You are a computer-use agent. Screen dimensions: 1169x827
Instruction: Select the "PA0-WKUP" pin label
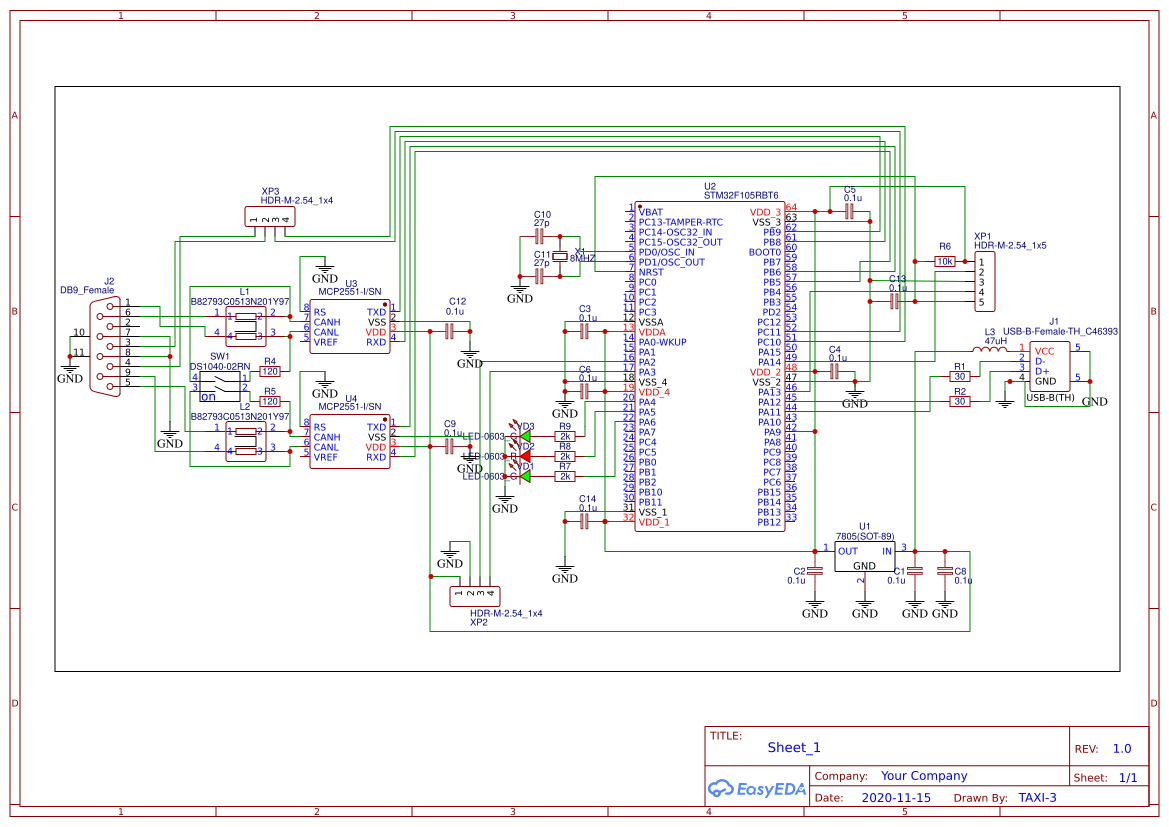coord(663,342)
